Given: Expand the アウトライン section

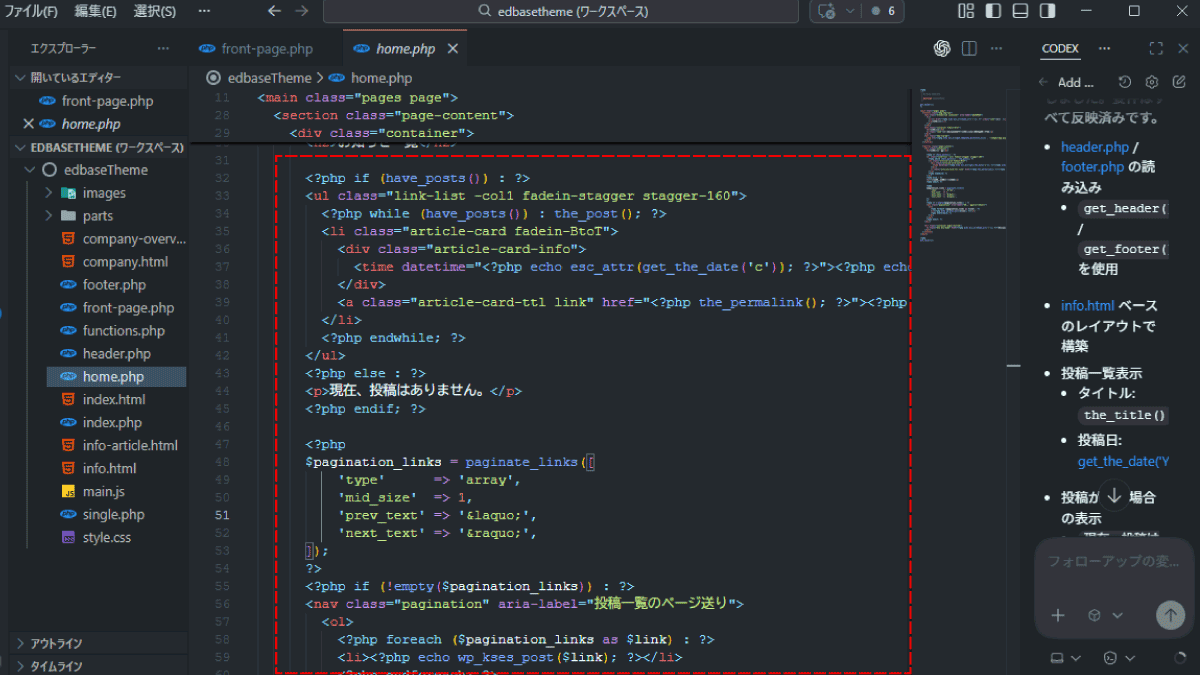Looking at the screenshot, I should point(56,643).
